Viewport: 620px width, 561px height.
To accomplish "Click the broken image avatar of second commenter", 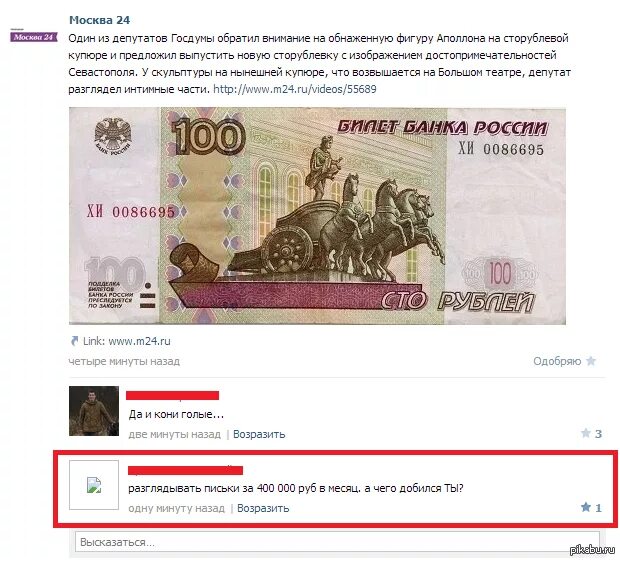I will 94,485.
